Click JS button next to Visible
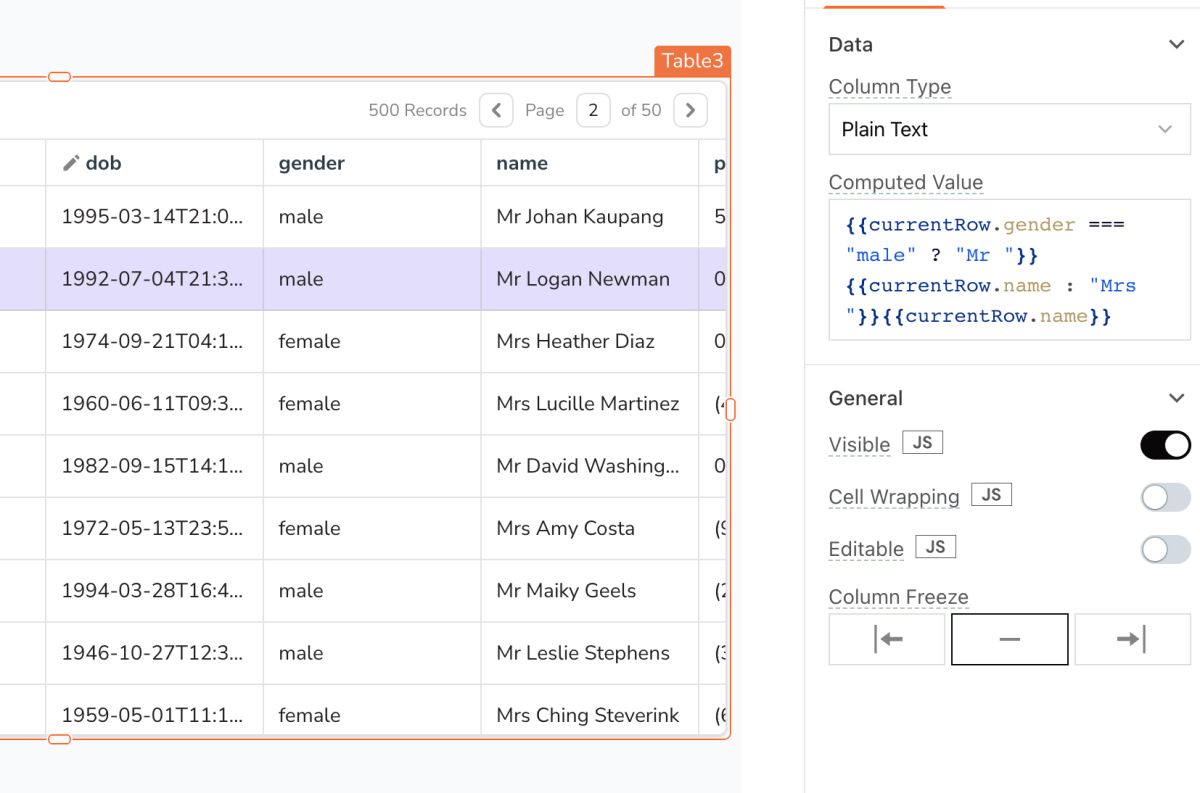This screenshot has height=793, width=1200. pyautogui.click(x=922, y=442)
